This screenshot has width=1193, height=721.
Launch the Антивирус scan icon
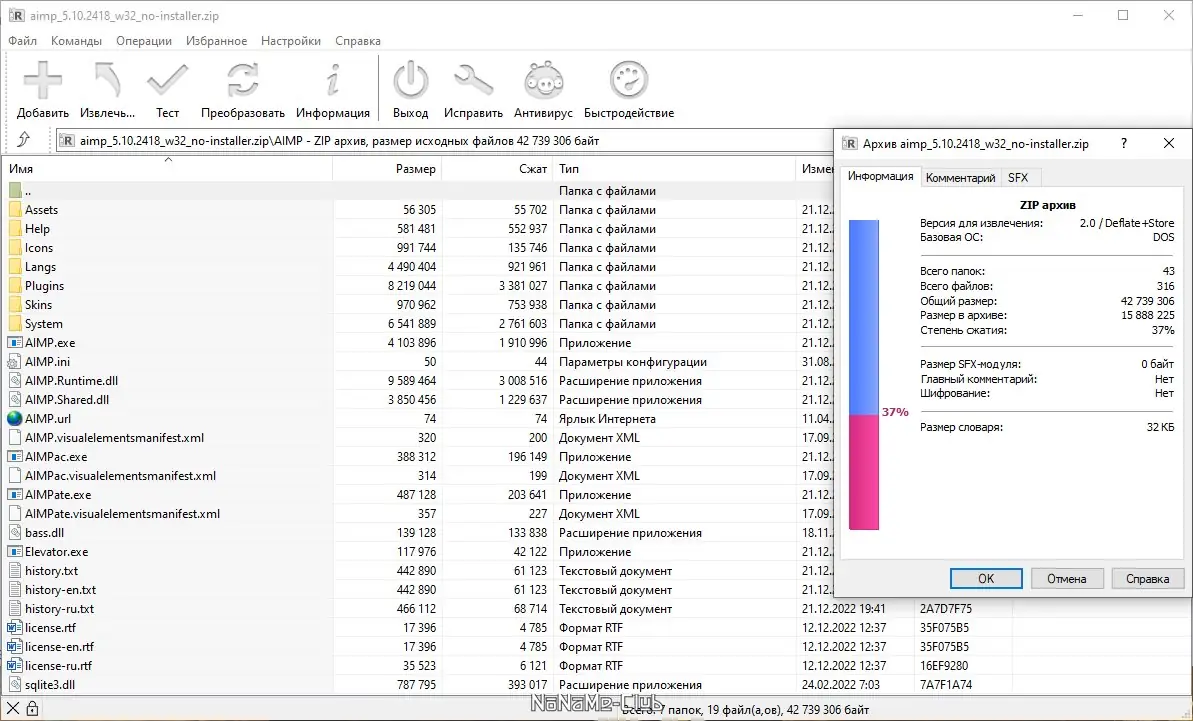(543, 81)
